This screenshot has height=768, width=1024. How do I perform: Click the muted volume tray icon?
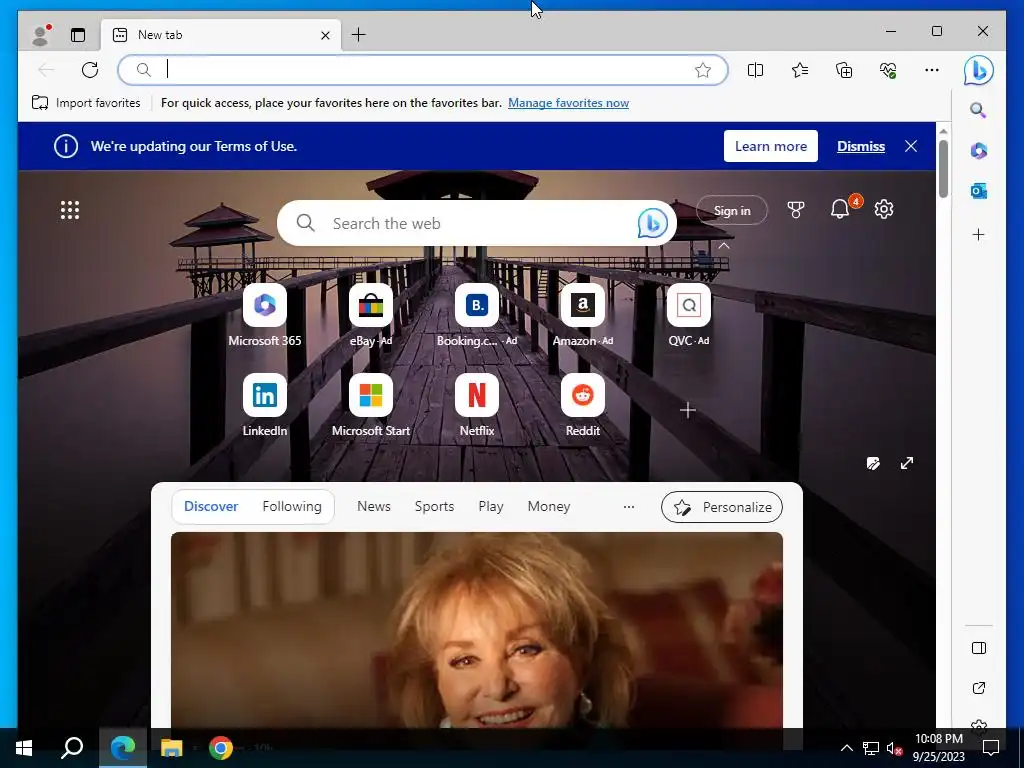coord(894,748)
